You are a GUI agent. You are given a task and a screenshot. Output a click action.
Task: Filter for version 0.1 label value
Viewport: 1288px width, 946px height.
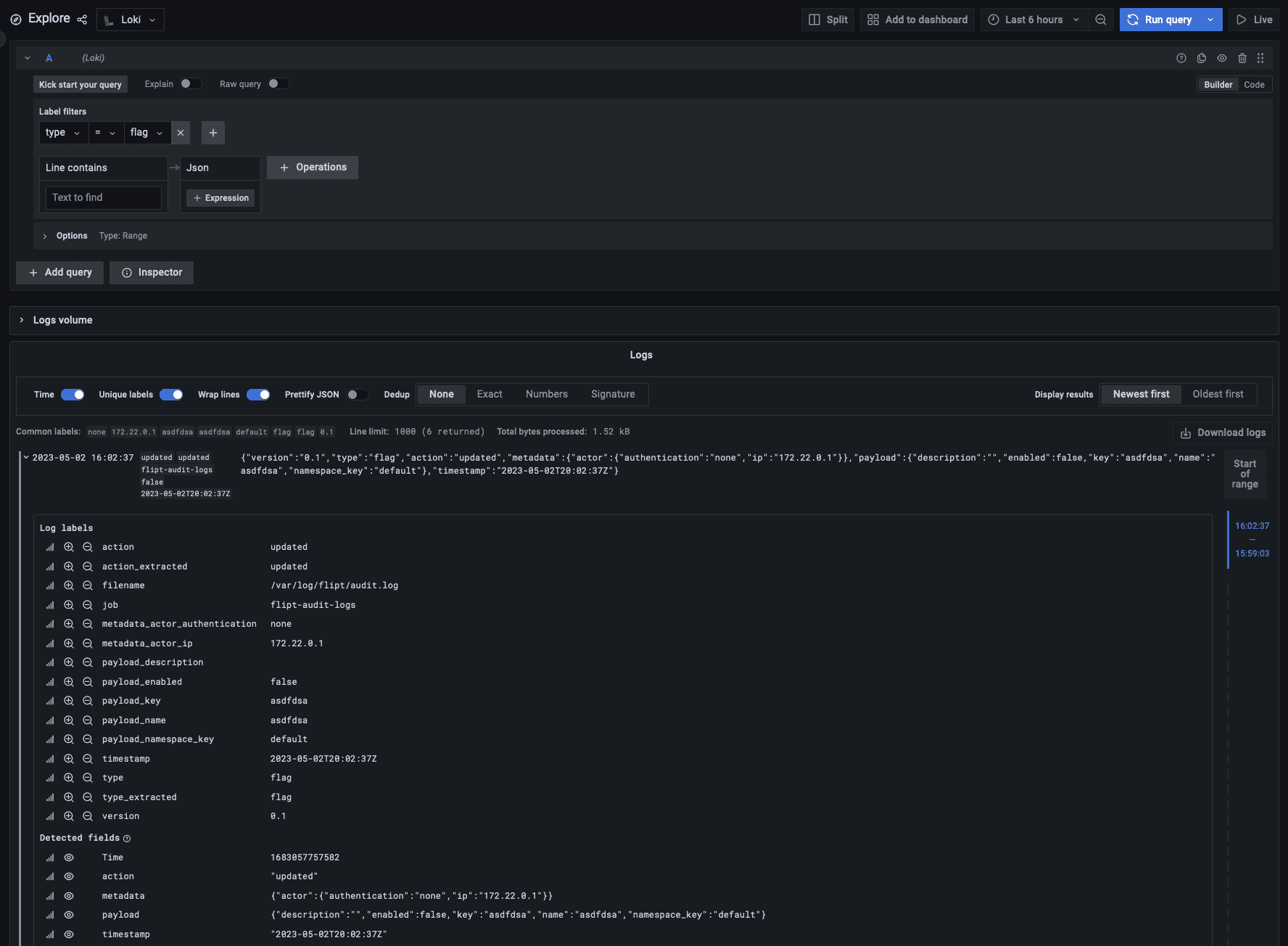click(x=69, y=816)
